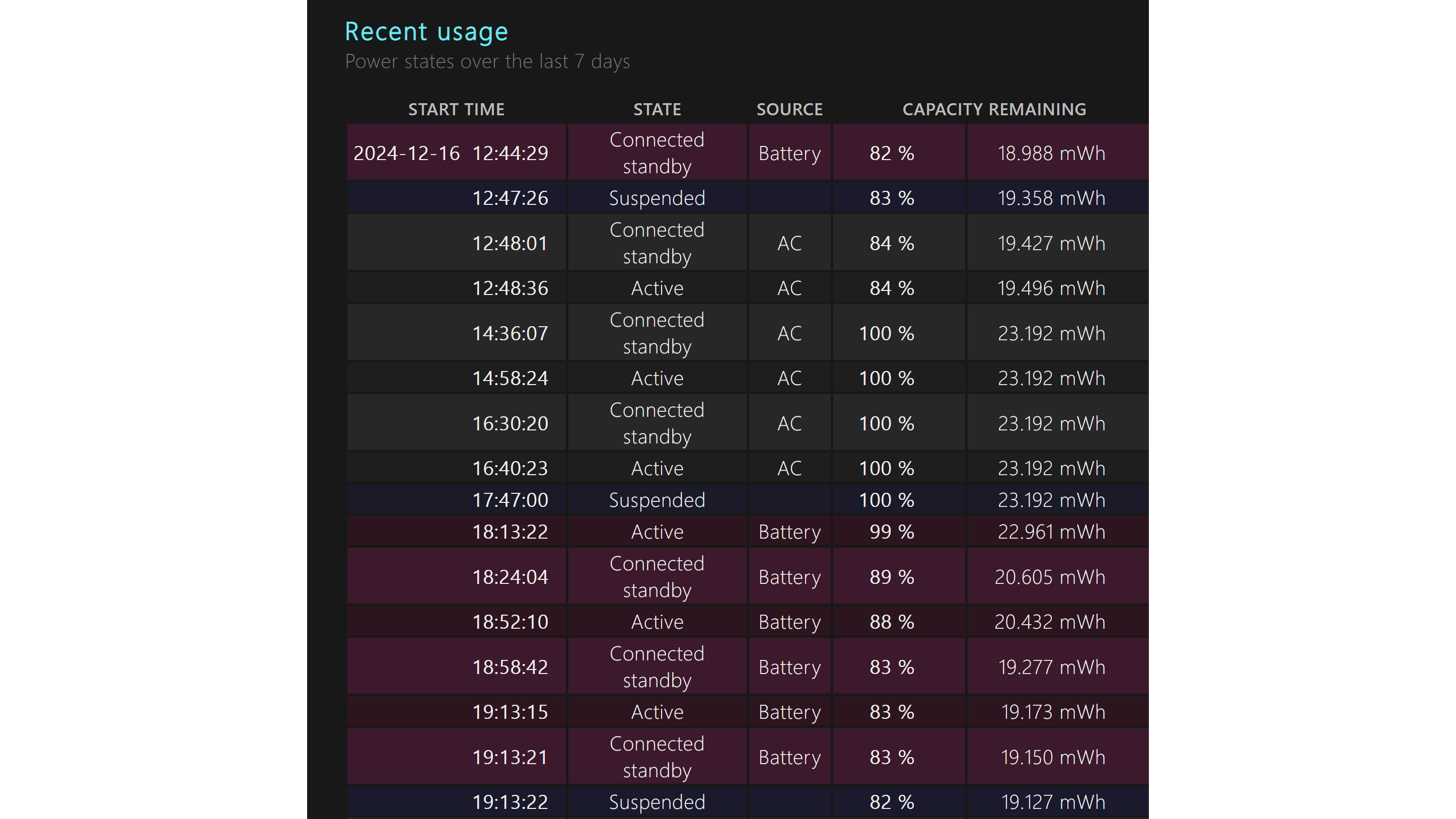This screenshot has height=819, width=1456.
Task: Click the START TIME column header
Action: (x=456, y=109)
